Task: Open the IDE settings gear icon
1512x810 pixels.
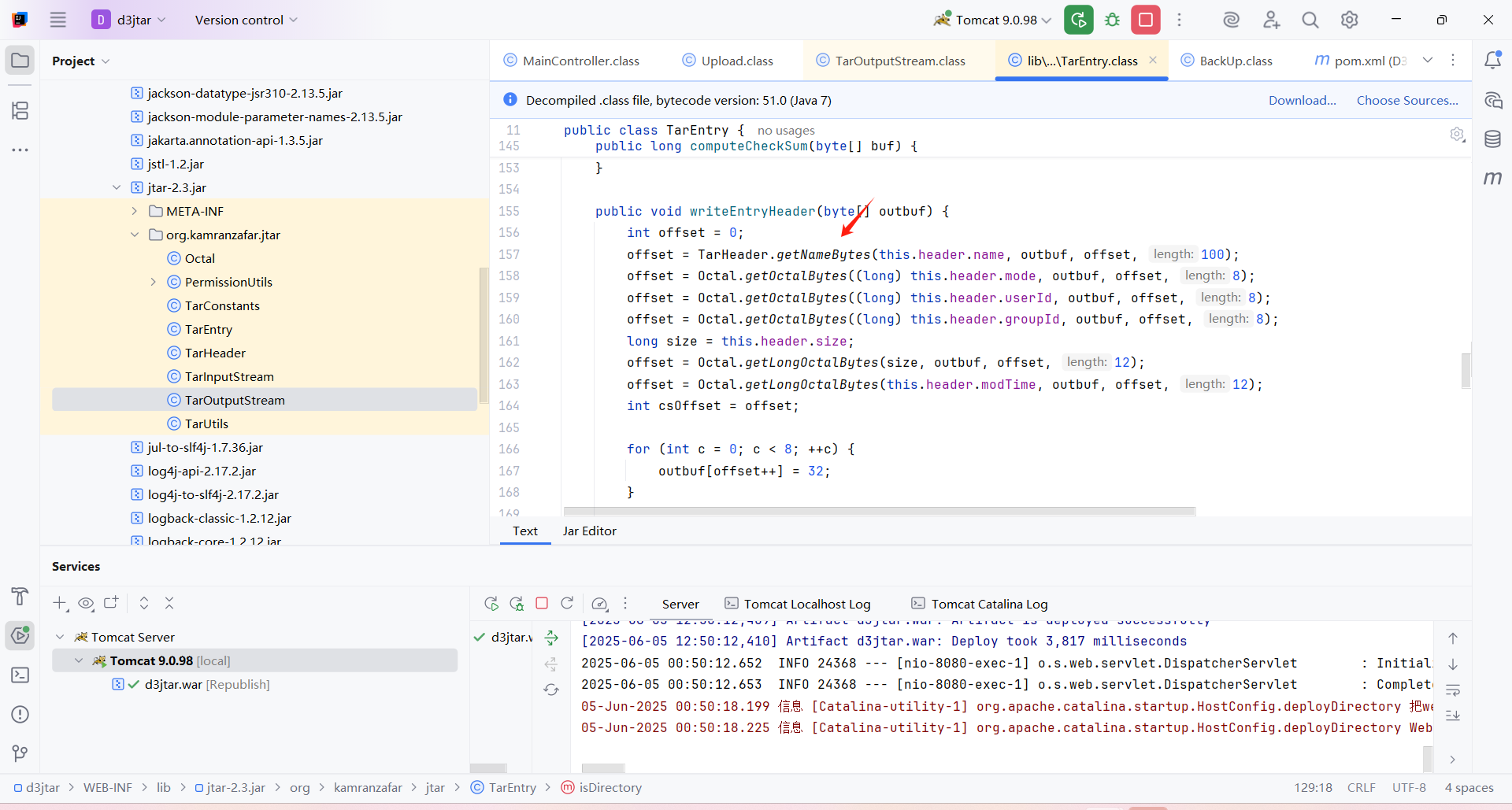Action: [x=1349, y=20]
